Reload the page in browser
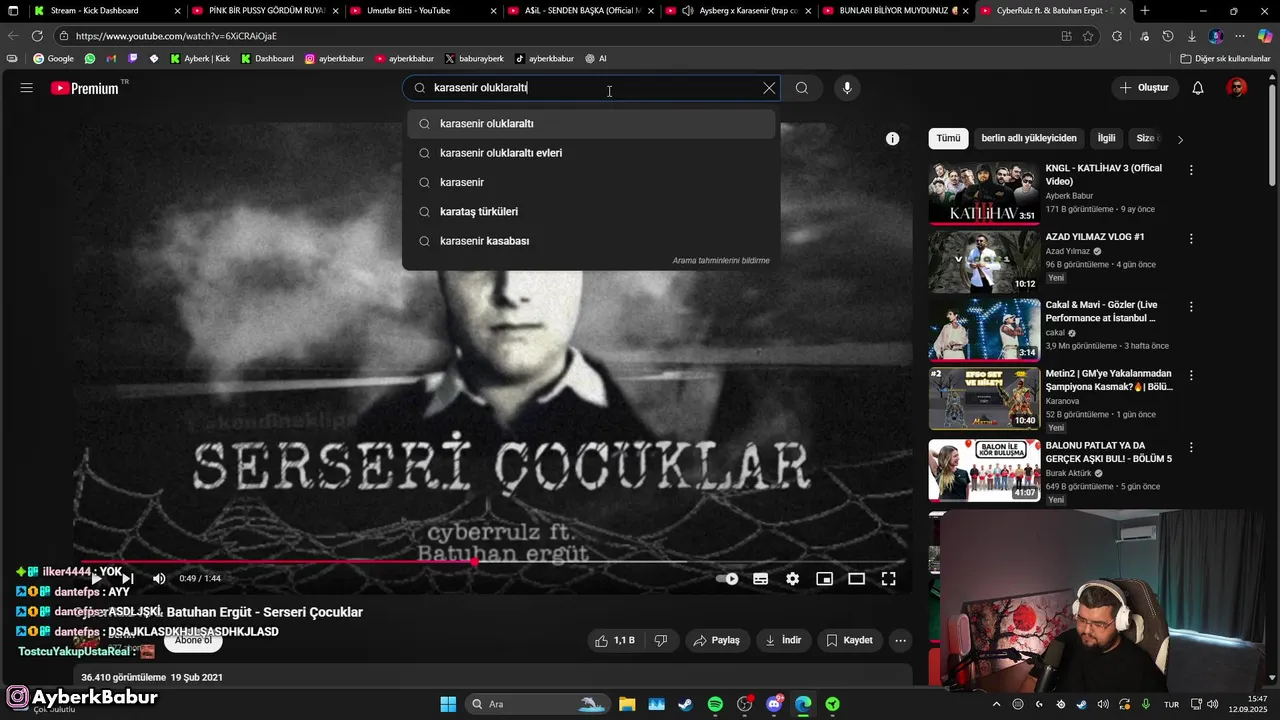 tap(37, 36)
